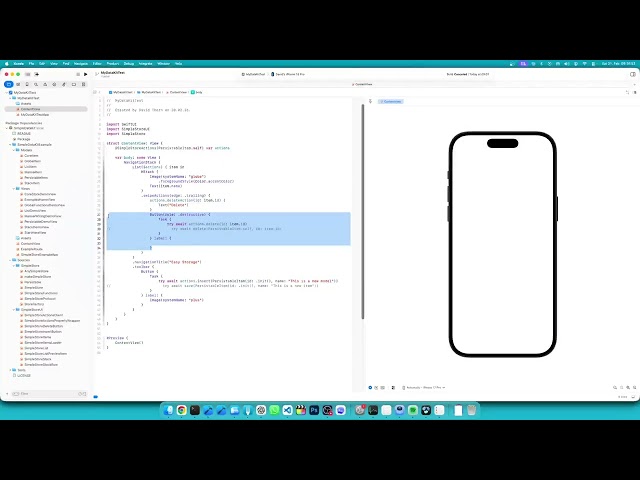Open the PersistableItem model file
Image resolution: width=640 pixels, height=480 pixels.
[36, 178]
